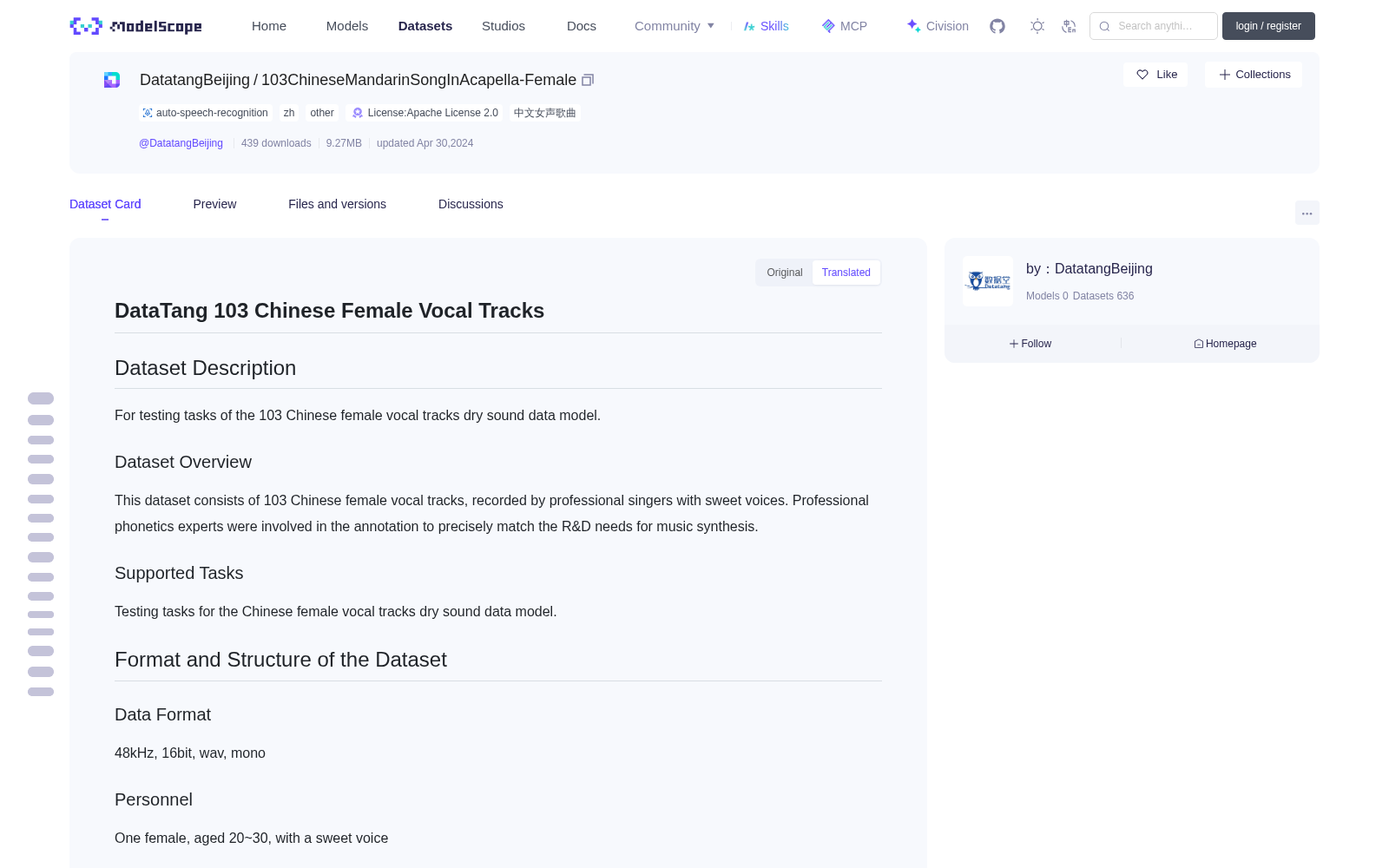
Task: Click the DatatangBeijing organization logo
Action: [x=988, y=281]
